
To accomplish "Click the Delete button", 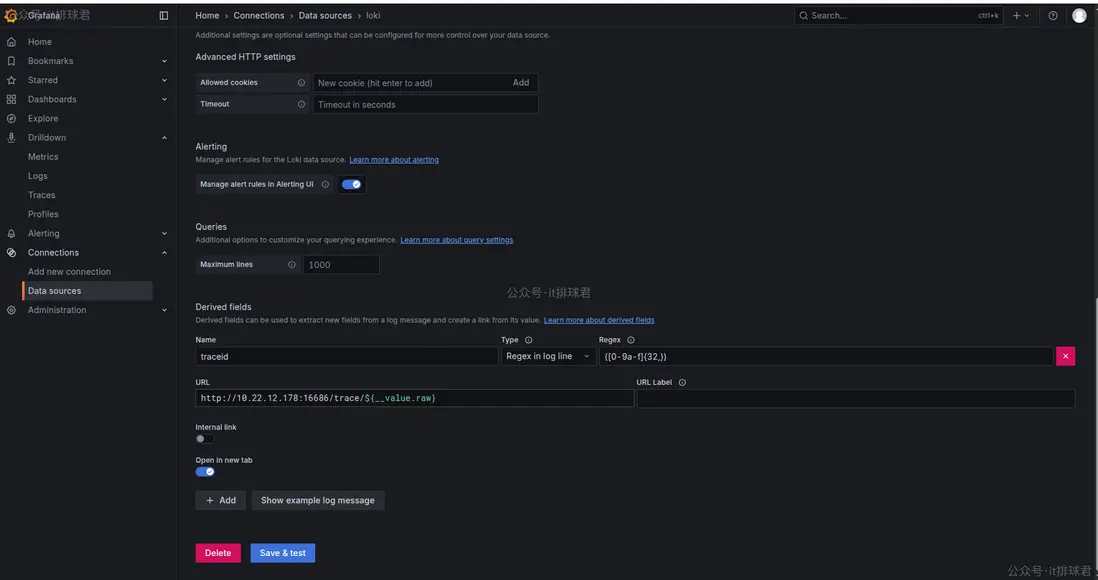I will (x=218, y=553).
